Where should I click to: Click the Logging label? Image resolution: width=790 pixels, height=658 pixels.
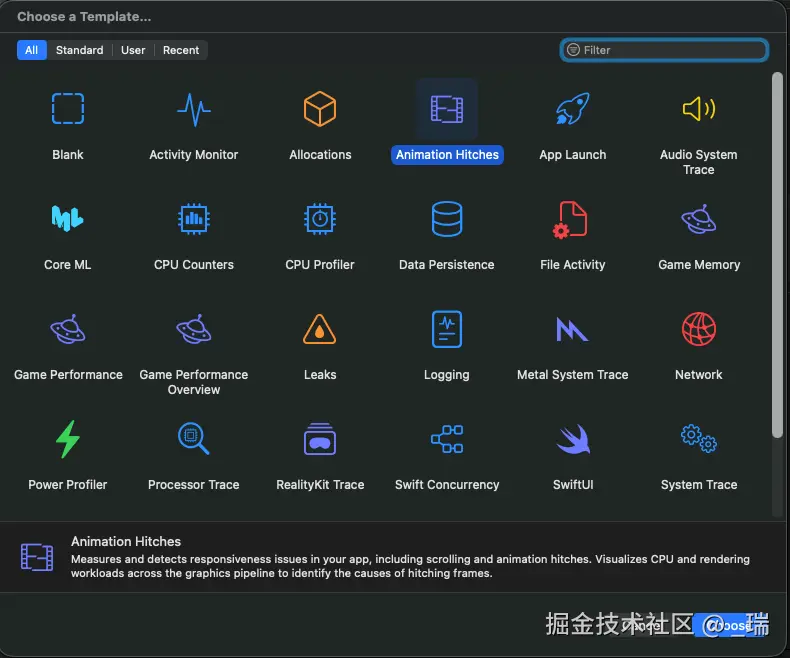point(447,375)
